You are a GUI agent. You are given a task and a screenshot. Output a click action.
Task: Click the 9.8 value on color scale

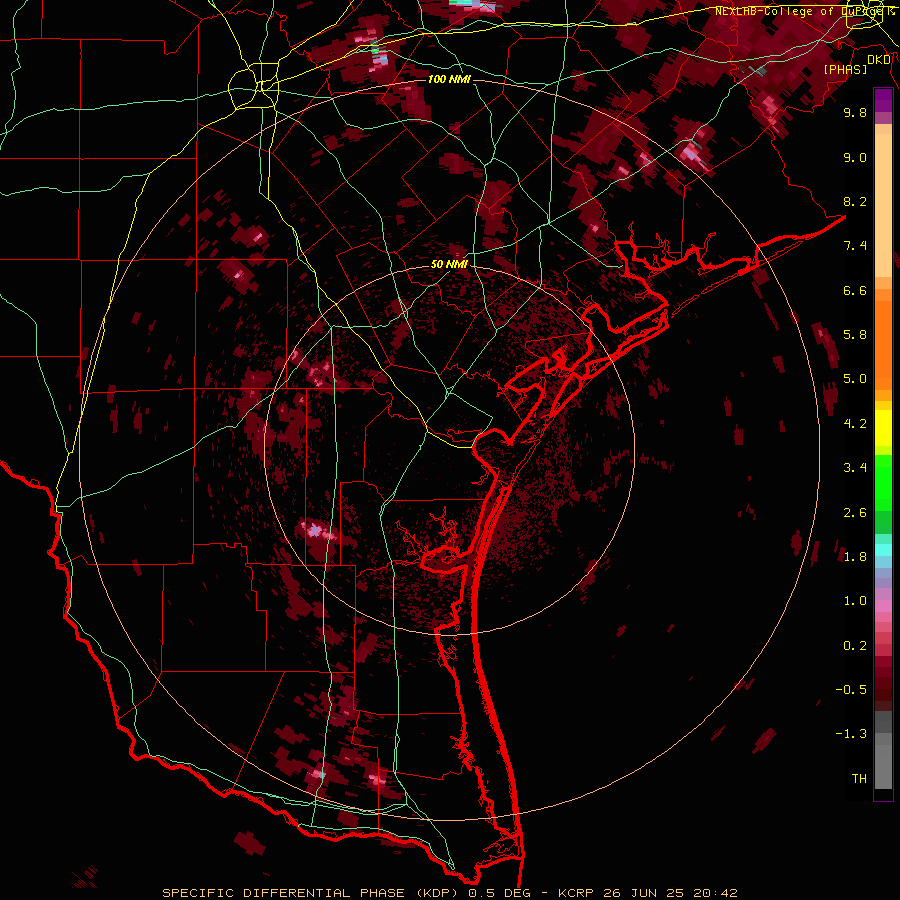(855, 112)
